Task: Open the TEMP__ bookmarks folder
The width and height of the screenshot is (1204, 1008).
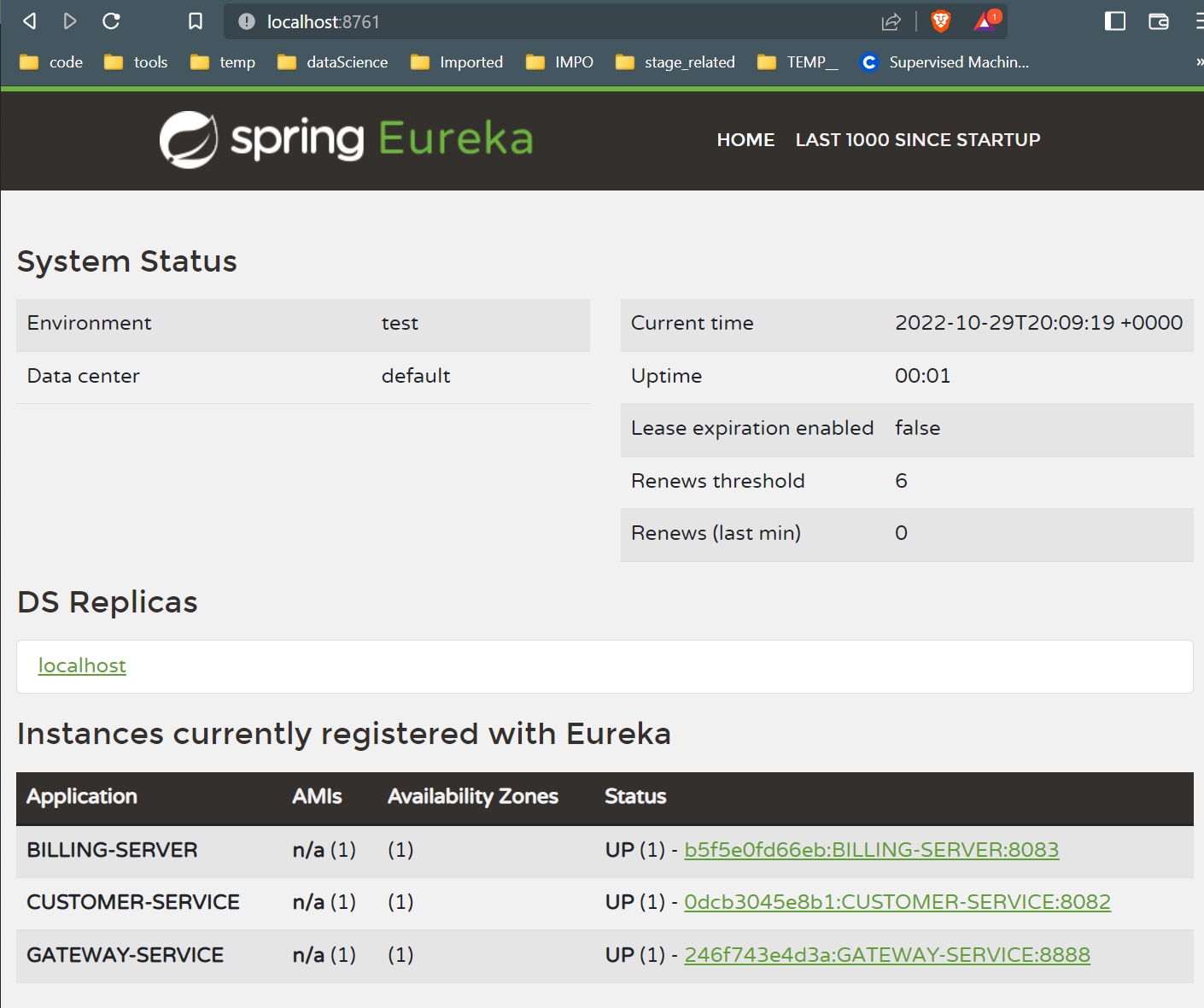Action: (x=798, y=62)
